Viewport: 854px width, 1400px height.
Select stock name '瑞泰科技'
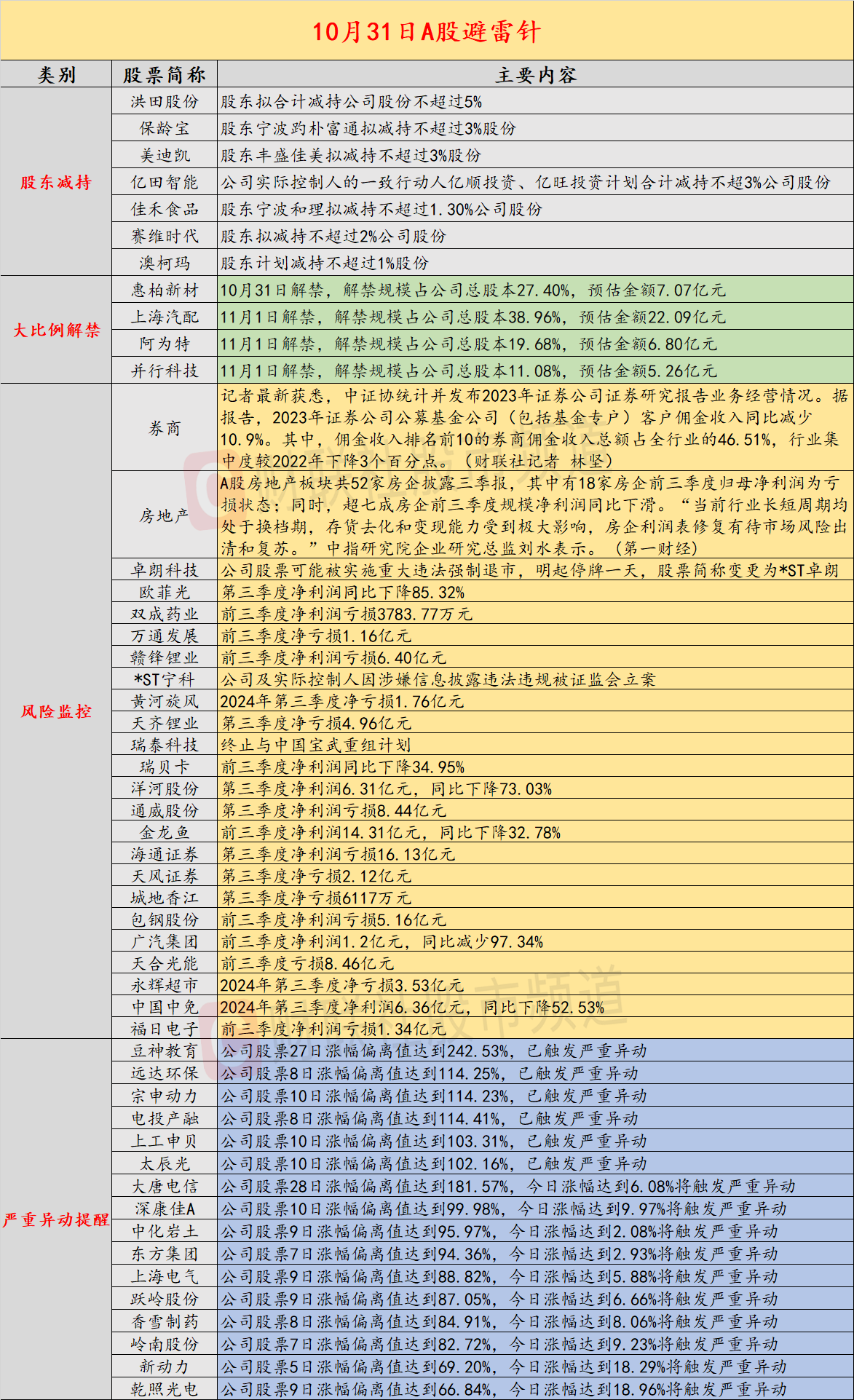pyautogui.click(x=165, y=746)
